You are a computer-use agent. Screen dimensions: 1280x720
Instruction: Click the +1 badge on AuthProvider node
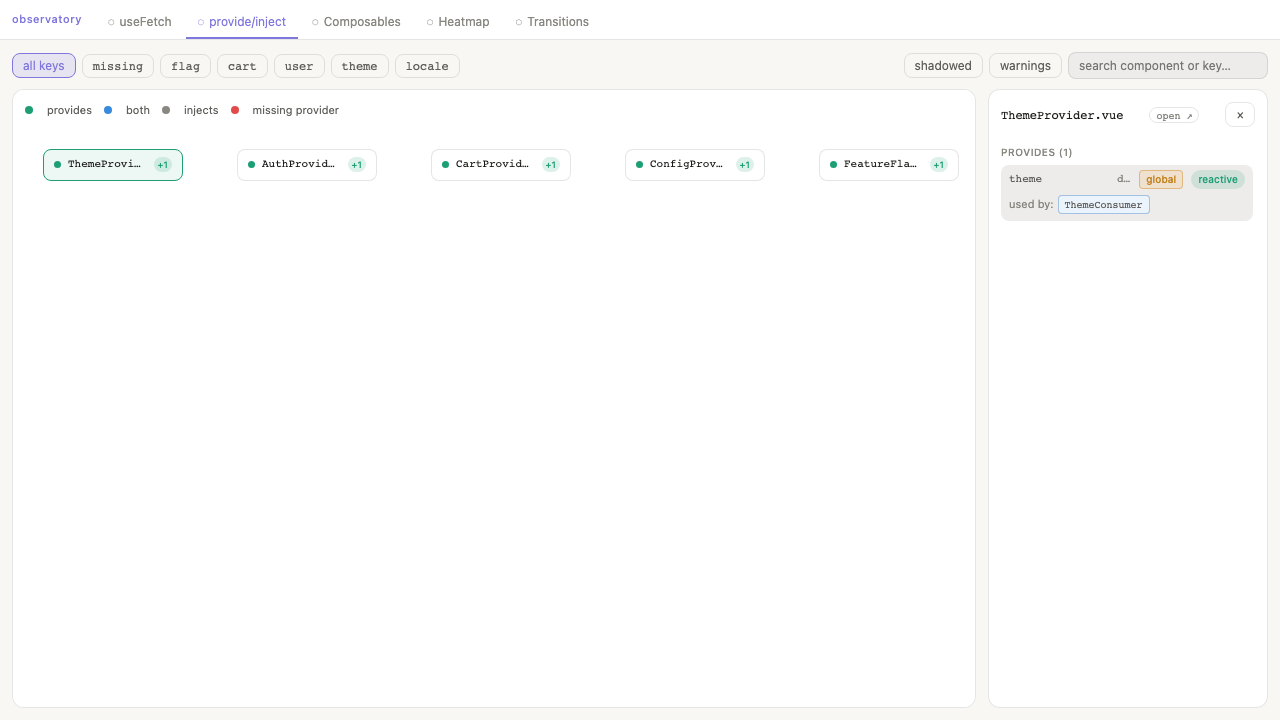click(x=356, y=165)
